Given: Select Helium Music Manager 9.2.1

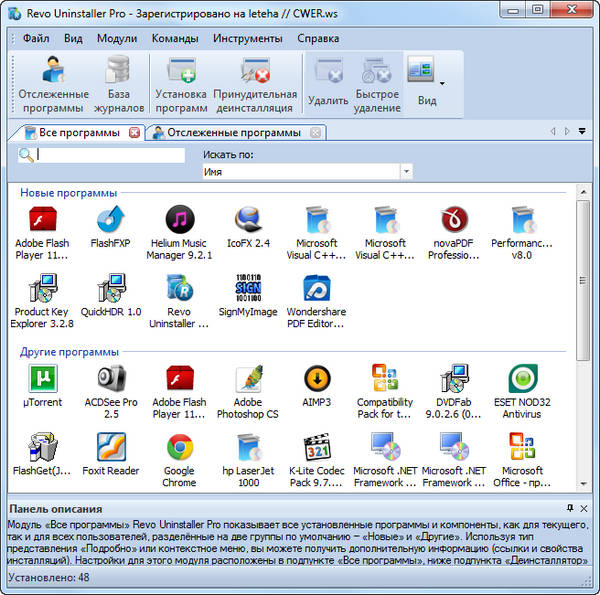Looking at the screenshot, I should (179, 233).
